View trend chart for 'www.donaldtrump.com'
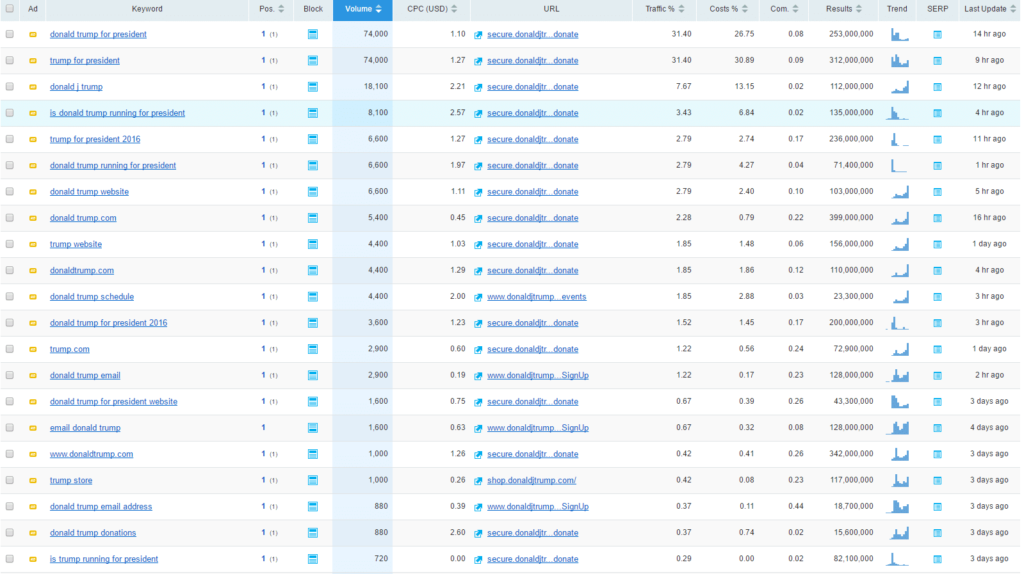The height and width of the screenshot is (574, 1024). pos(899,454)
